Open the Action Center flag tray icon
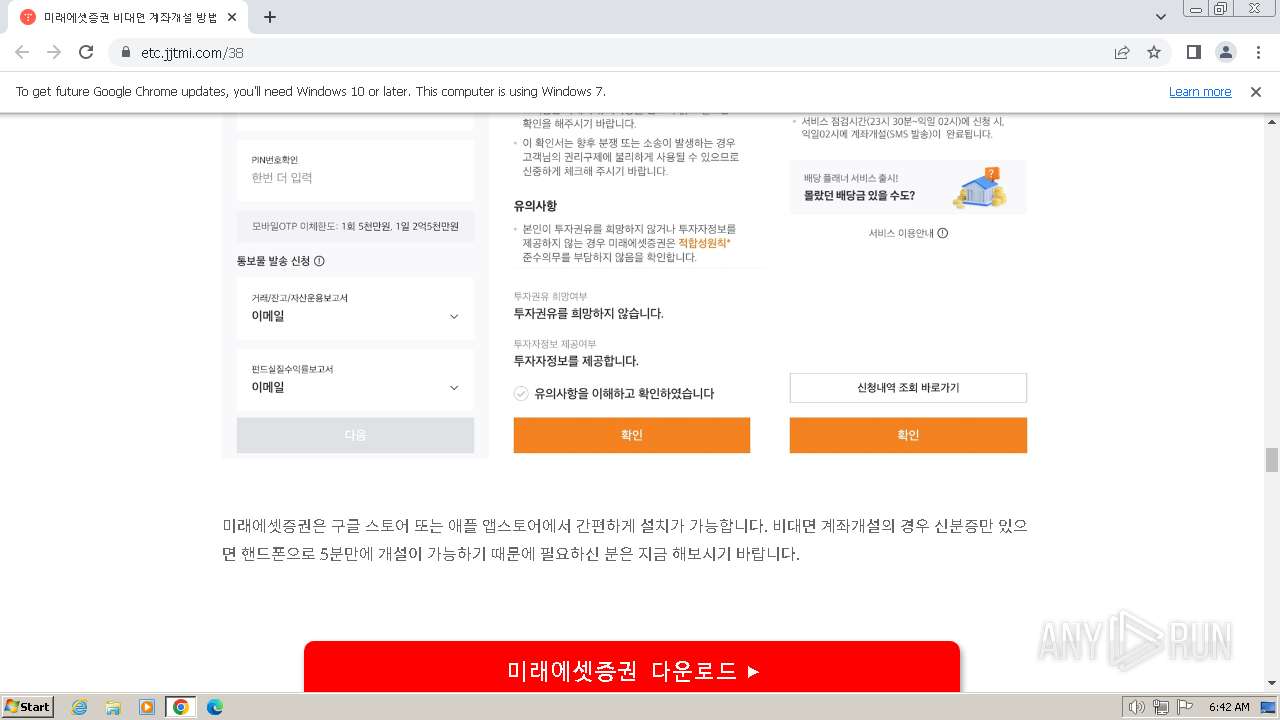The image size is (1280, 720). coord(1184,707)
